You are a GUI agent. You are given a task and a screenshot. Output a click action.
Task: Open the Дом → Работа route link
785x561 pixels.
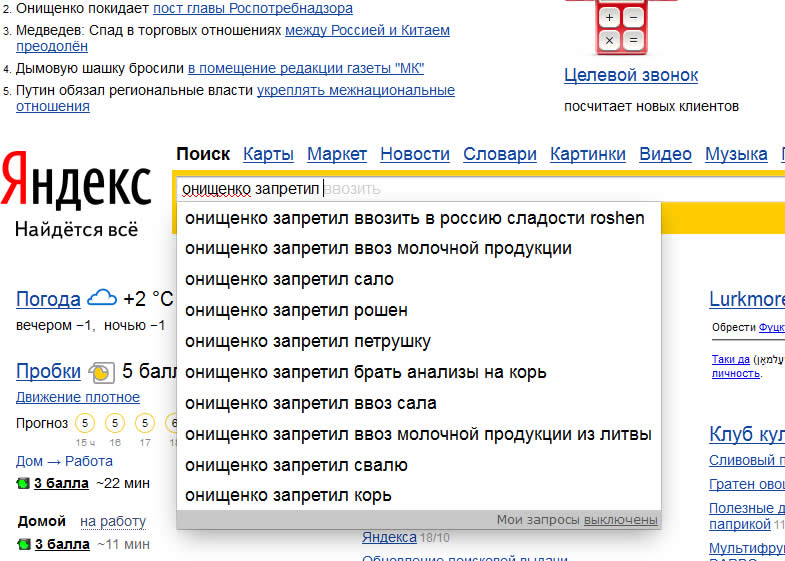click(x=64, y=461)
